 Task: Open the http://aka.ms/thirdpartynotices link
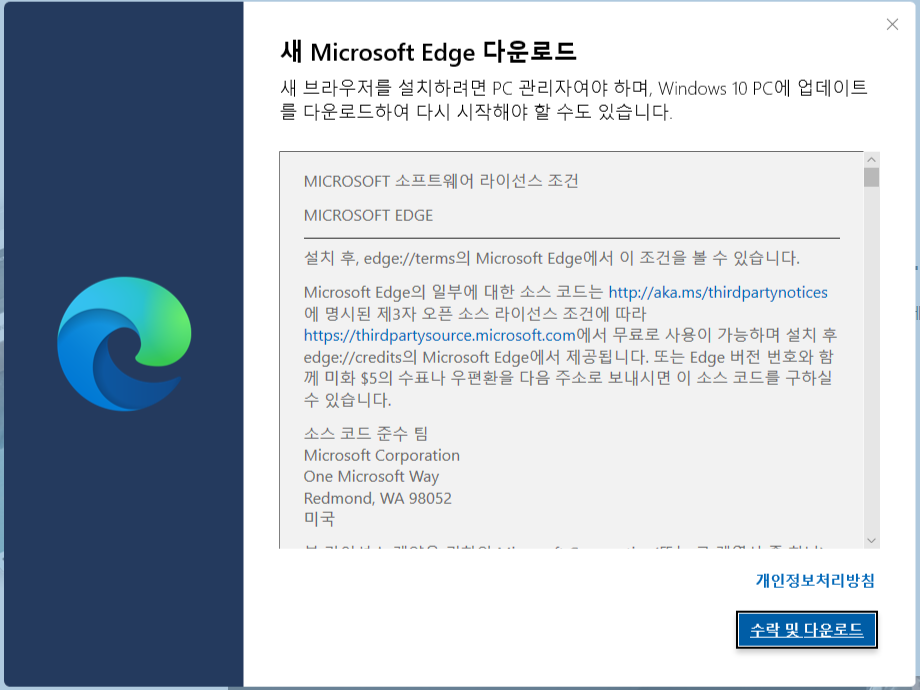(x=718, y=292)
